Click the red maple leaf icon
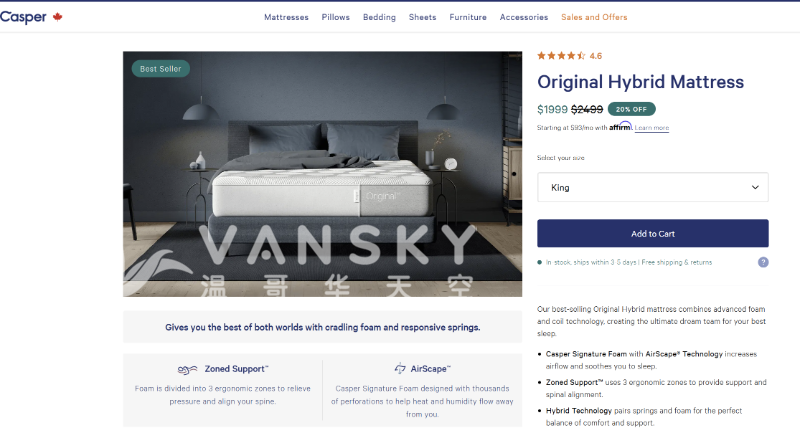The width and height of the screenshot is (800, 433). 58,17
